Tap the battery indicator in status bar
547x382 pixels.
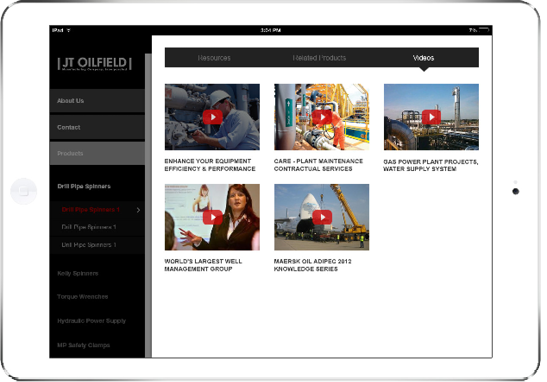tap(483, 30)
